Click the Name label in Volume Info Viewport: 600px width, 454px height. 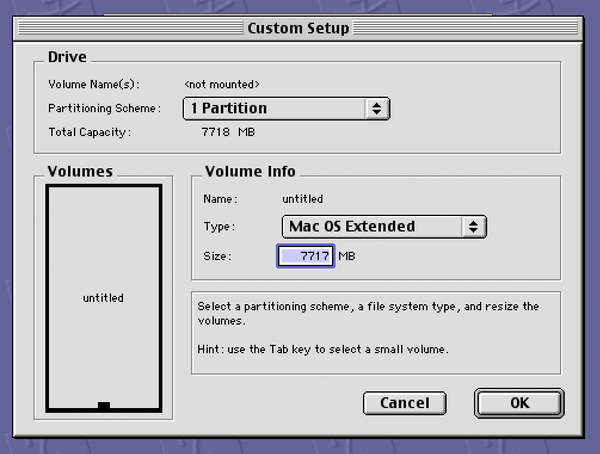tap(220, 199)
